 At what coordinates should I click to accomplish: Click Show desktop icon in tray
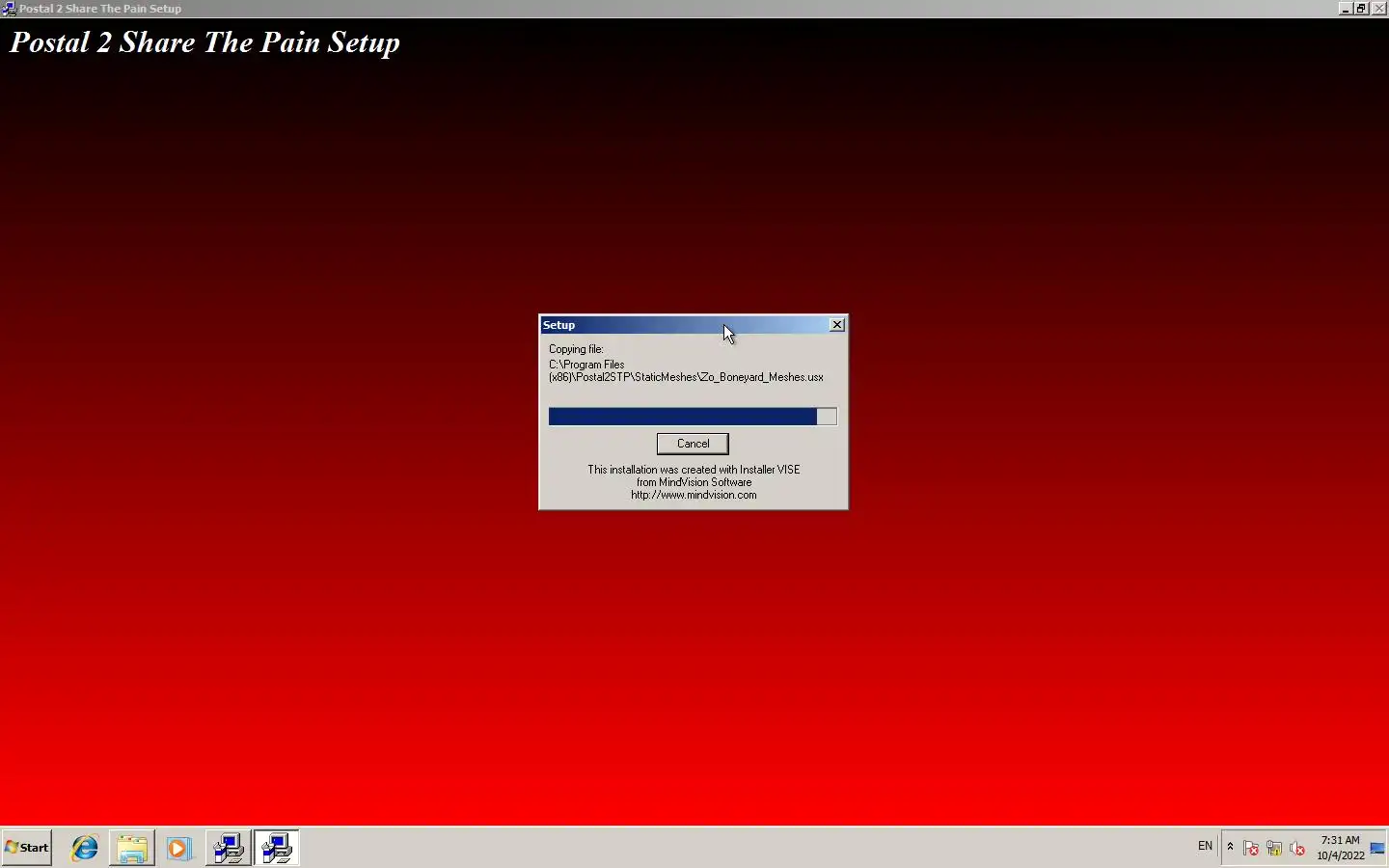click(1377, 848)
